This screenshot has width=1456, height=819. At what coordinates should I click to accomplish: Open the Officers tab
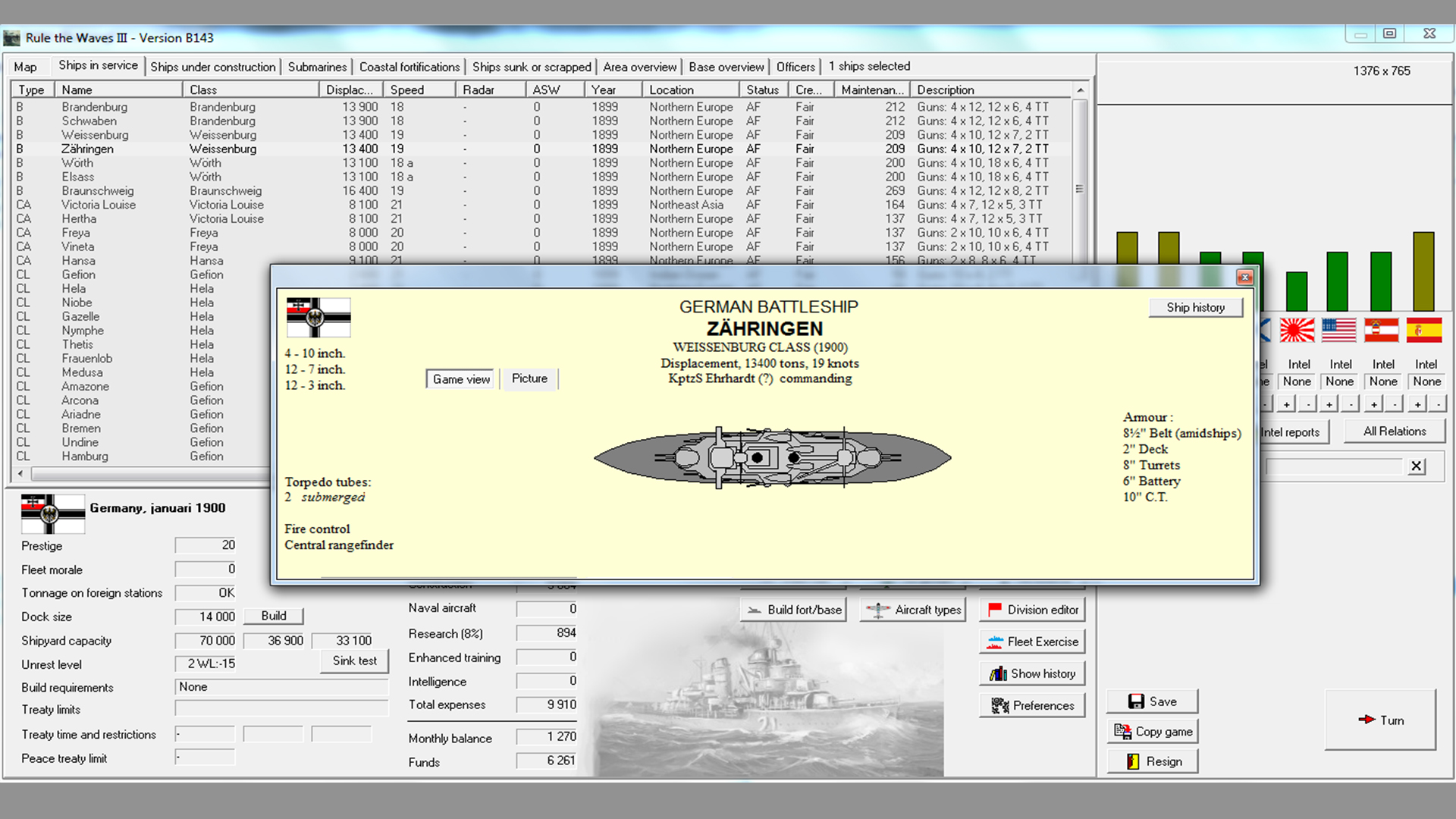click(795, 67)
